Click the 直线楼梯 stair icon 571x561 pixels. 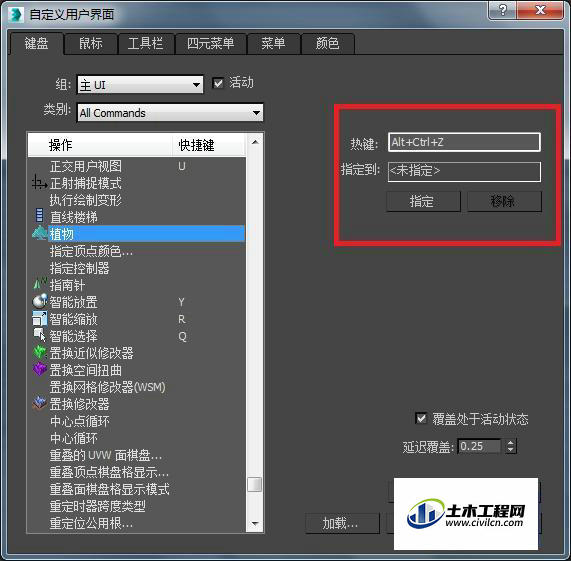coord(39,215)
